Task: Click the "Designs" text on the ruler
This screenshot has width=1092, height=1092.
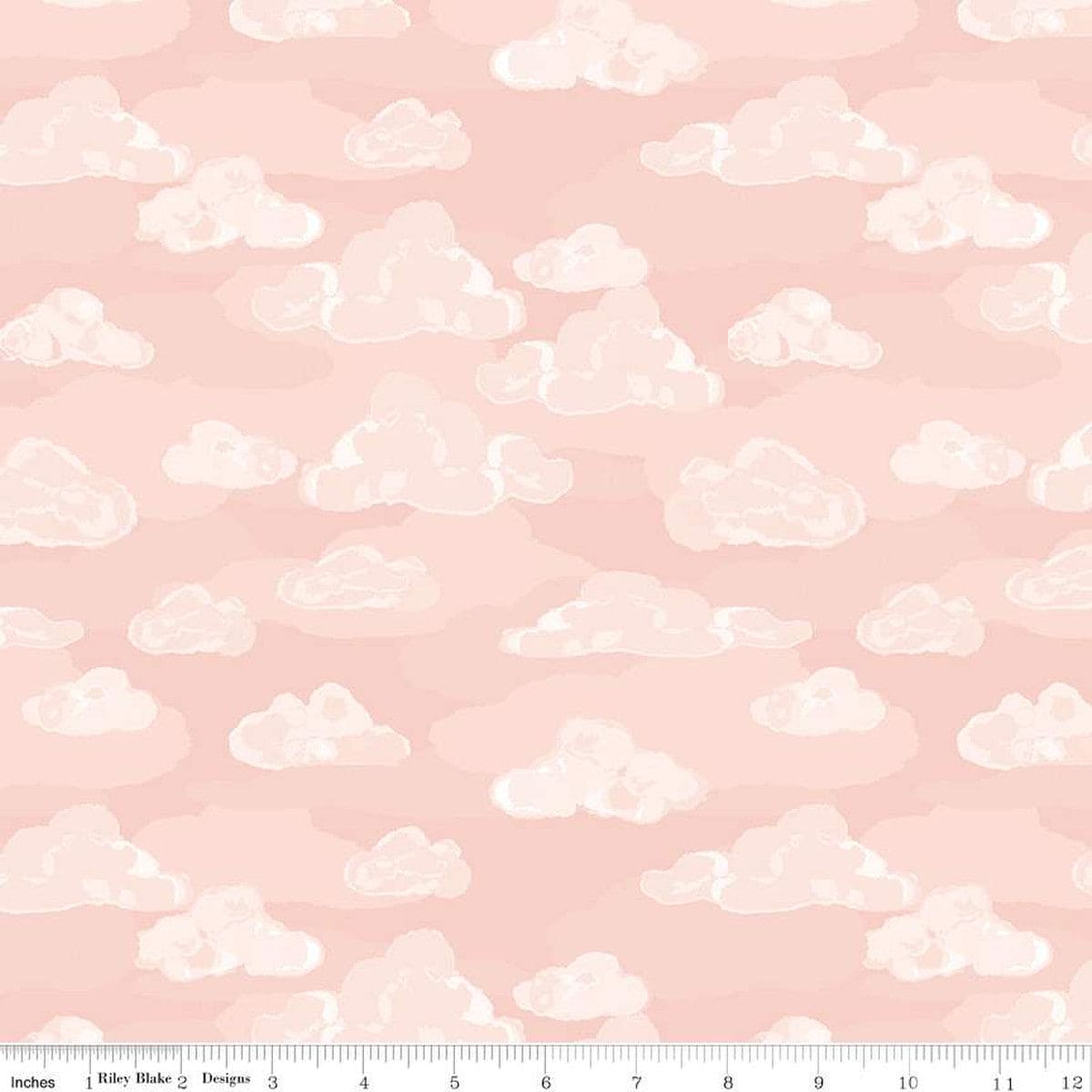Action: click(x=226, y=1079)
